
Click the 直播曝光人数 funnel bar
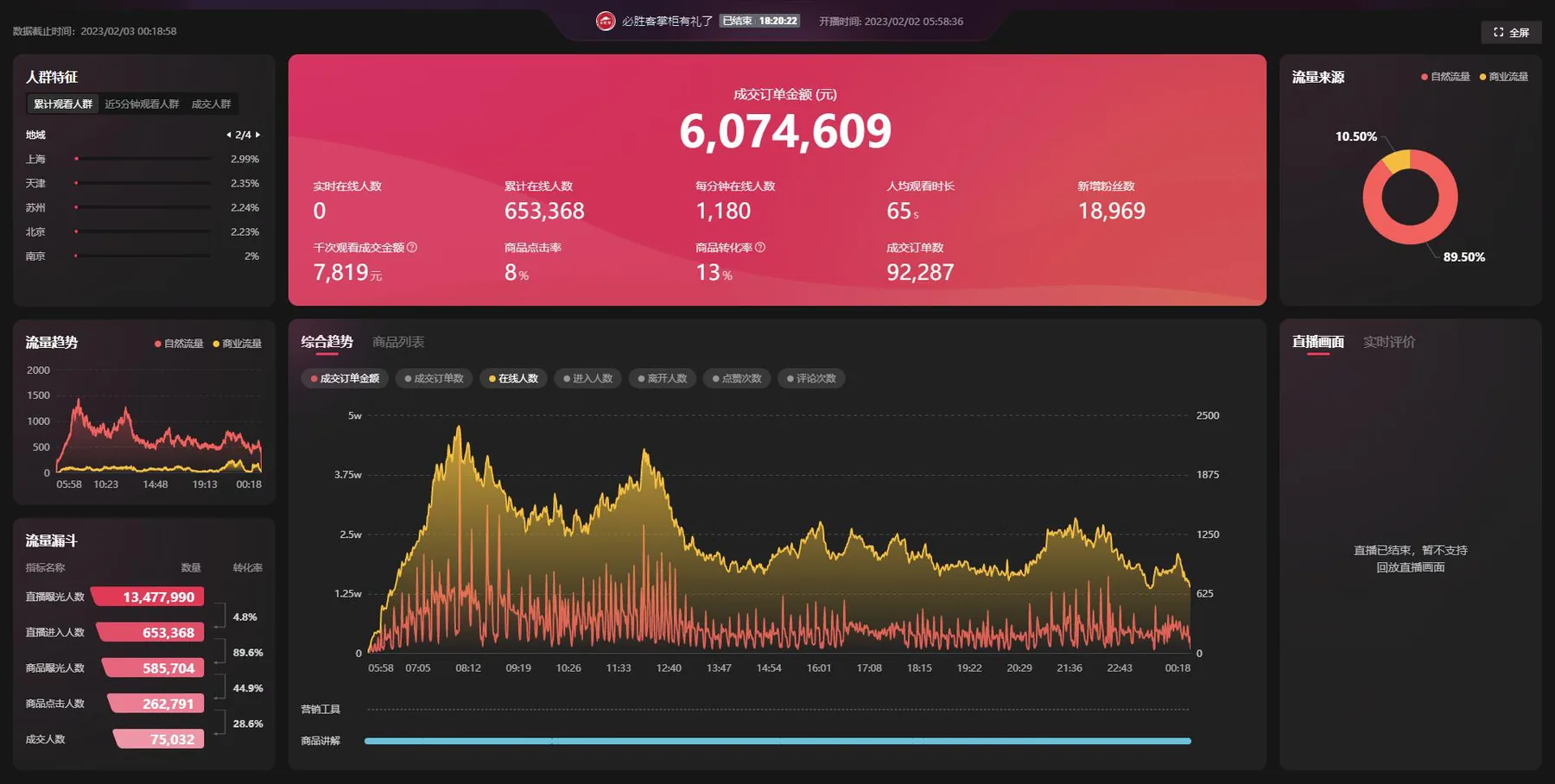click(149, 597)
